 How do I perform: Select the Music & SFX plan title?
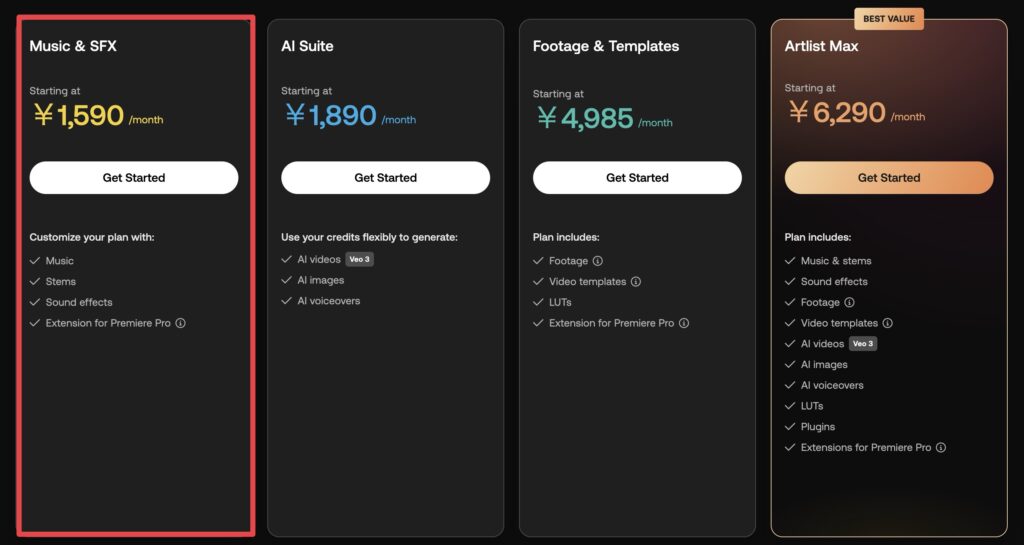click(x=73, y=46)
